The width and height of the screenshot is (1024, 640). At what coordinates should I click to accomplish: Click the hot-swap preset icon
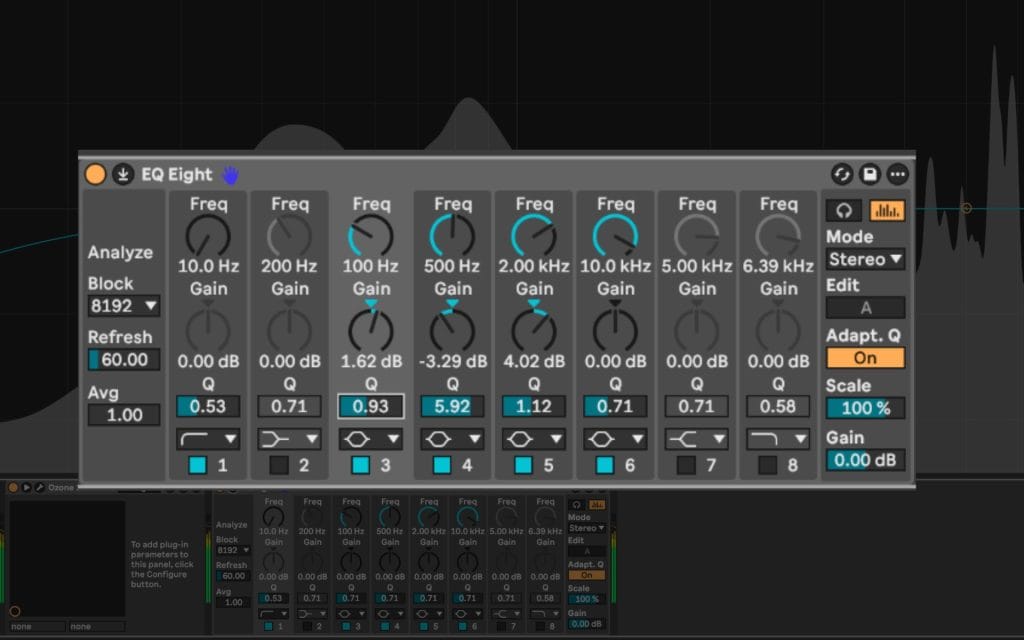tap(842, 174)
